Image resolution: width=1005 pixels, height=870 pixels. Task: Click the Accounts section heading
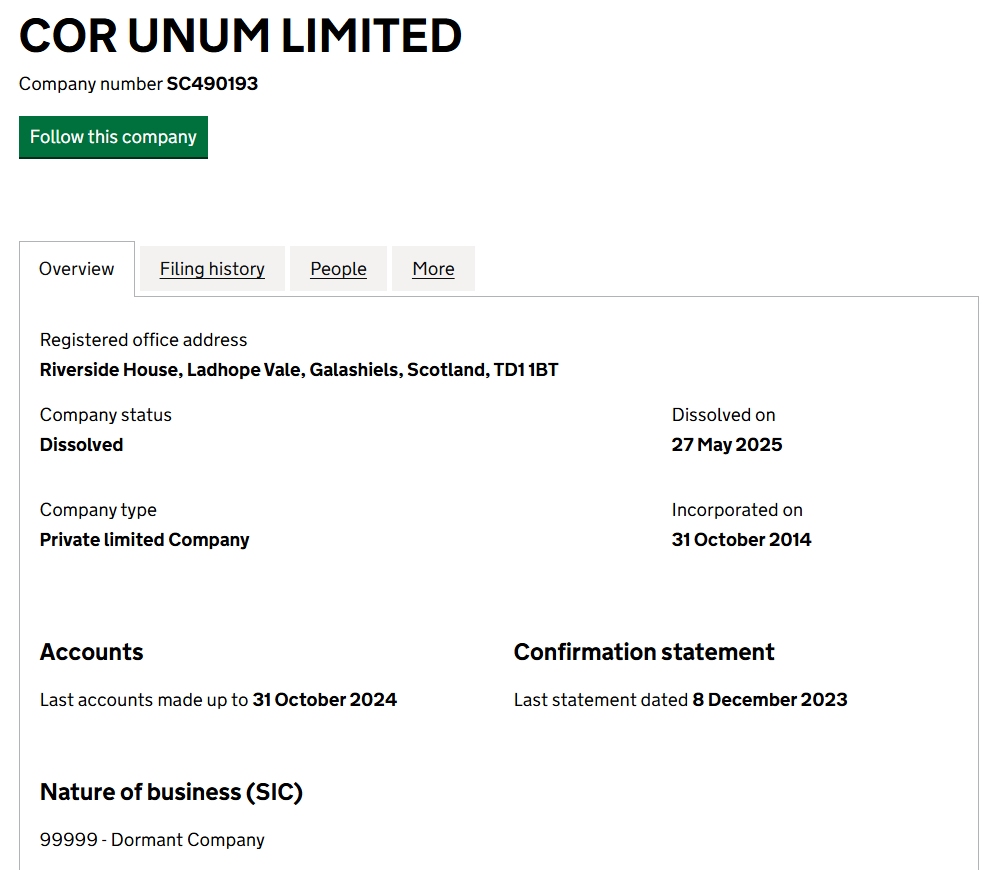click(92, 652)
